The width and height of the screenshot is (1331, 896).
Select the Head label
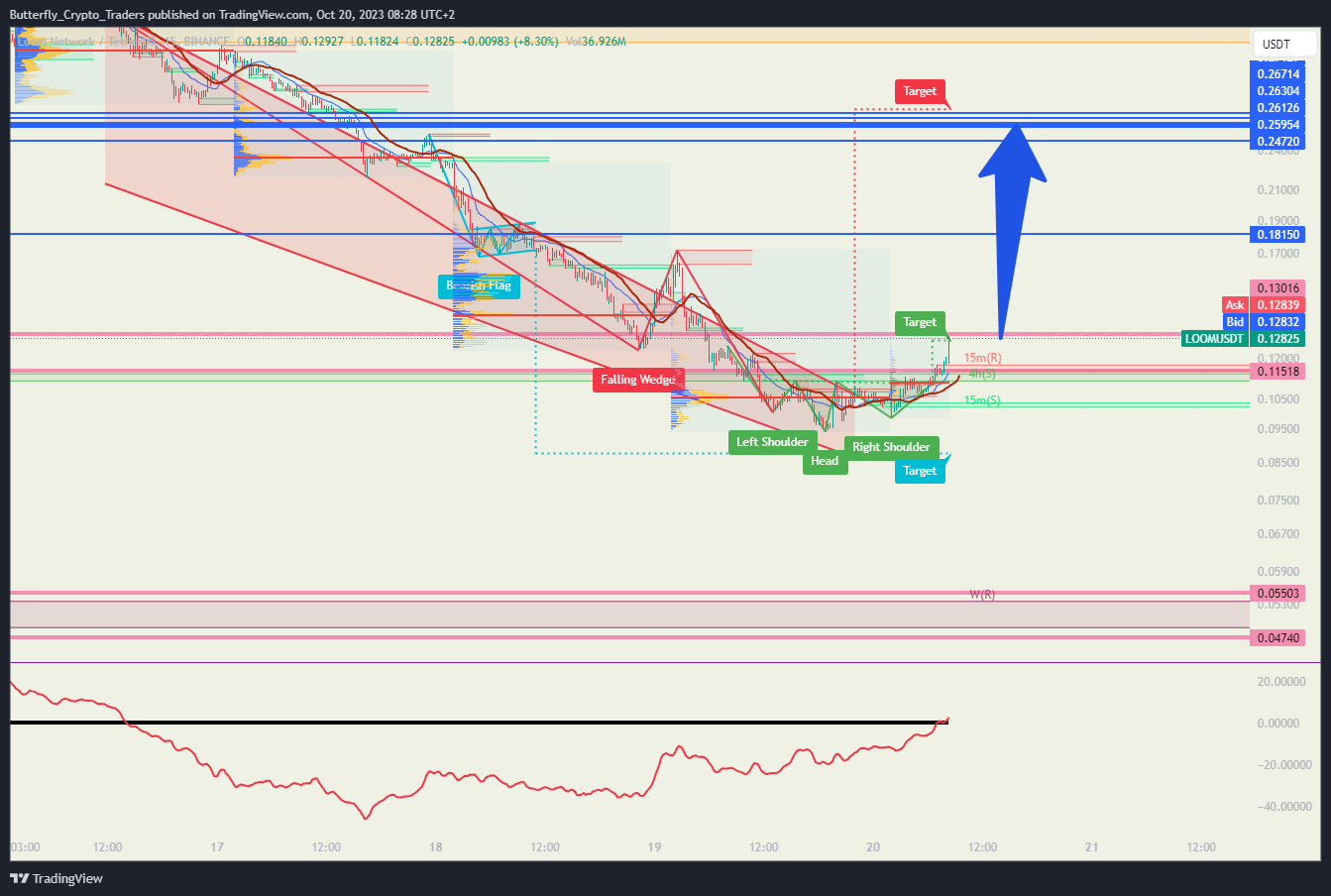tap(825, 461)
